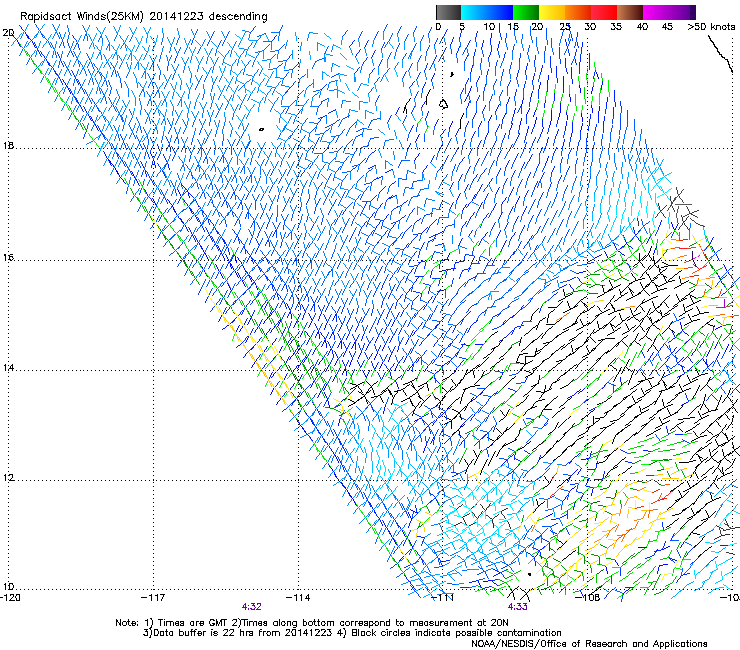This screenshot has width=740, height=650.
Task: Click the "NOAA/NESDIS/Office of Research and Applications" credit
Action: click(589, 644)
